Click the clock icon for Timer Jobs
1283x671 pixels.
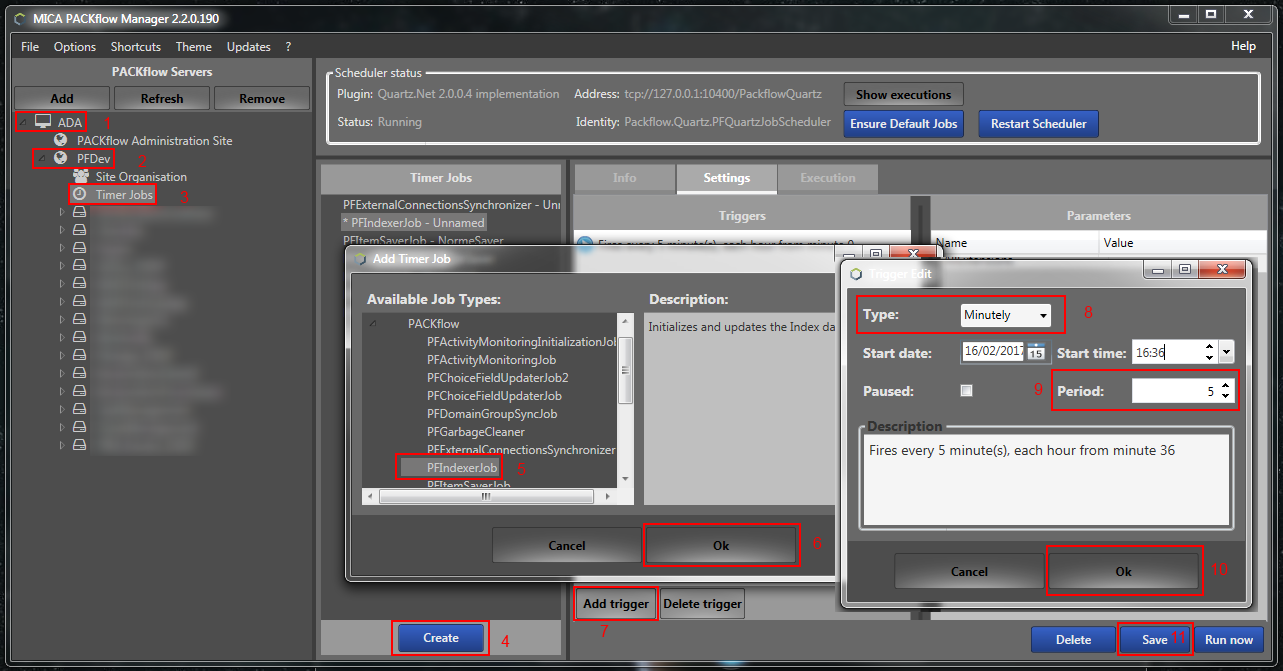point(80,194)
